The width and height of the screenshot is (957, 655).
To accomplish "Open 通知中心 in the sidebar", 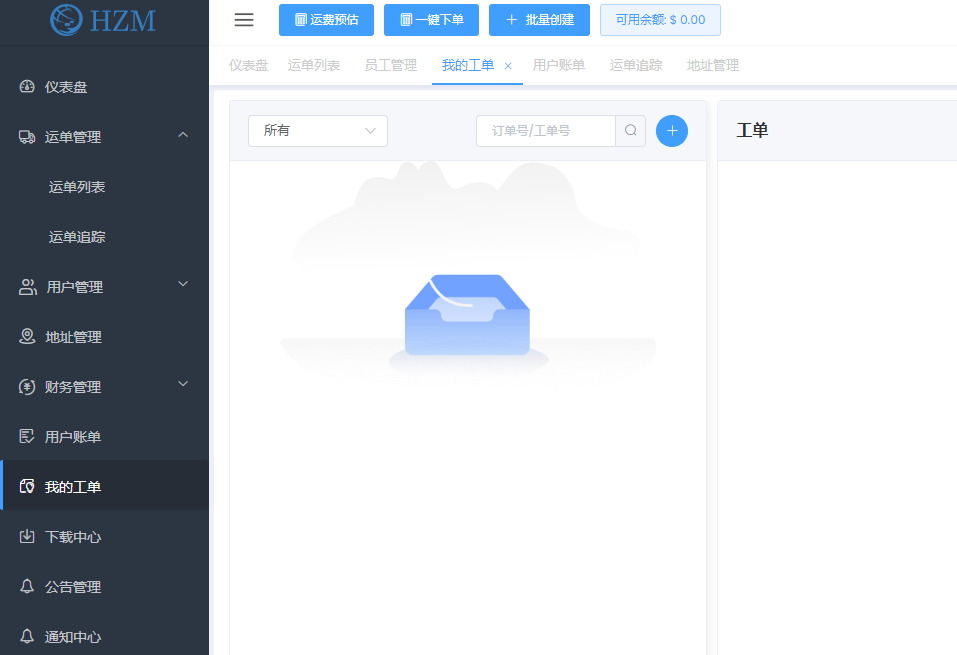I will [73, 637].
